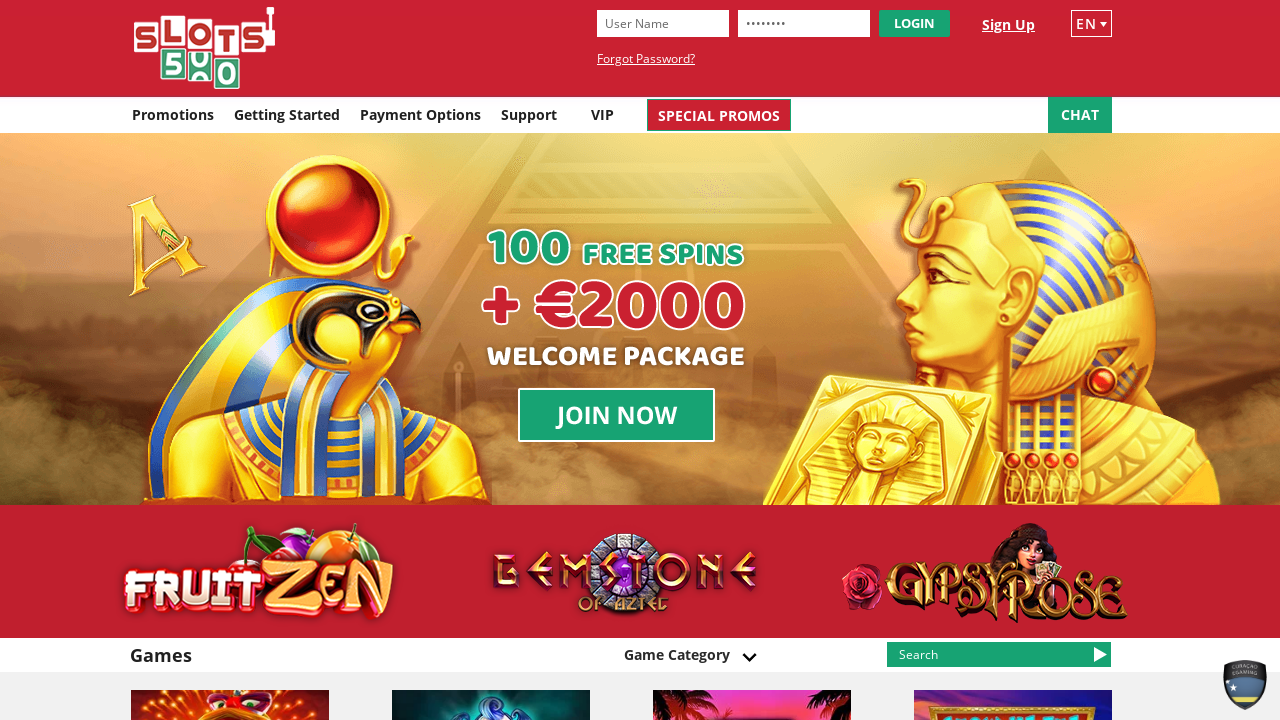This screenshot has height=720, width=1280.
Task: Click the SPECIAL PROMOS button
Action: [719, 115]
